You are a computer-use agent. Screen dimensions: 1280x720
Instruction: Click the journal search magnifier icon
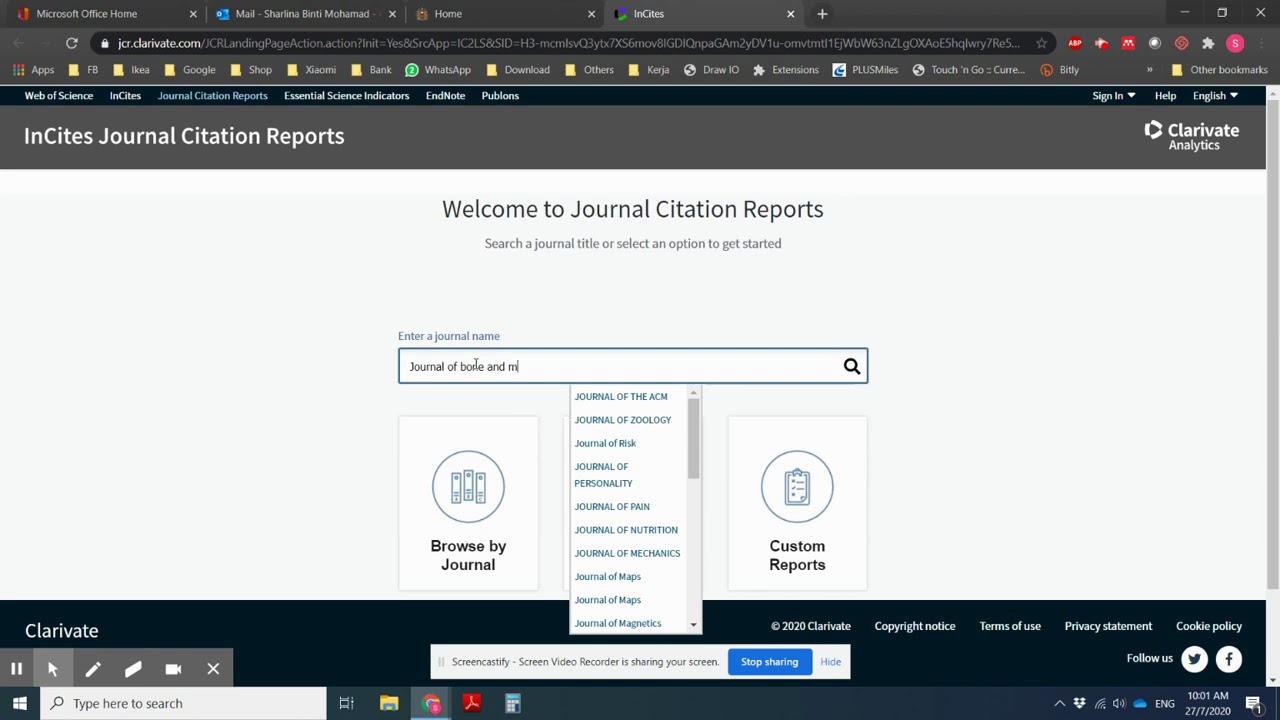pos(851,367)
